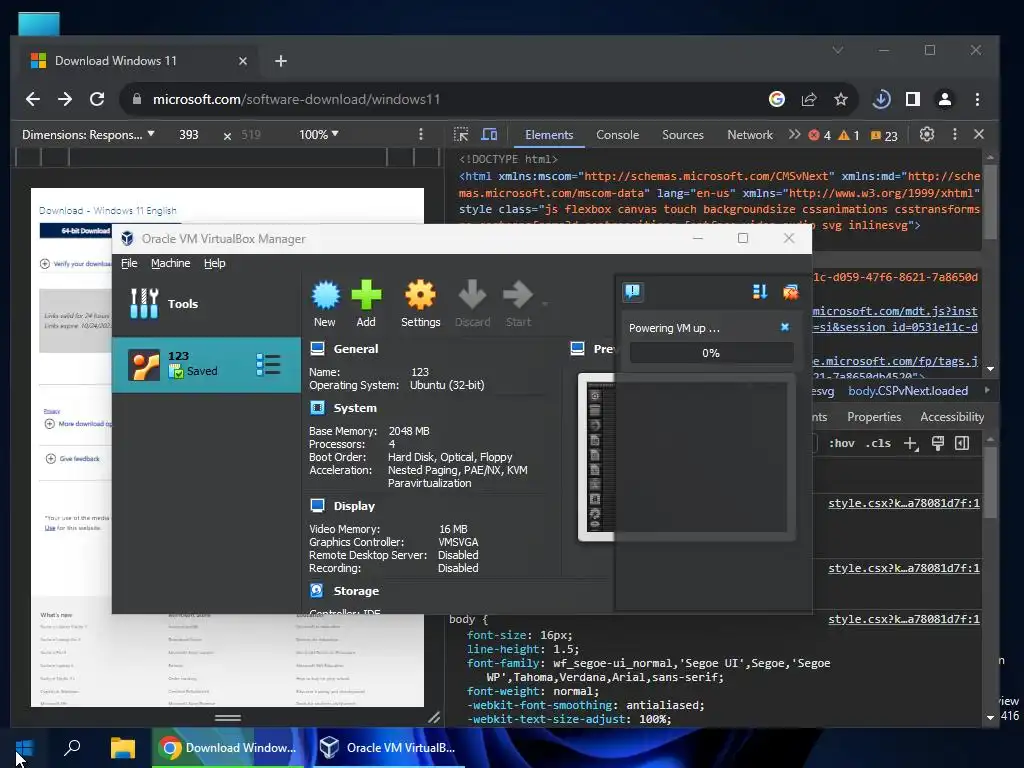Toggle the .cls element classes button
1024x768 pixels.
[878, 443]
